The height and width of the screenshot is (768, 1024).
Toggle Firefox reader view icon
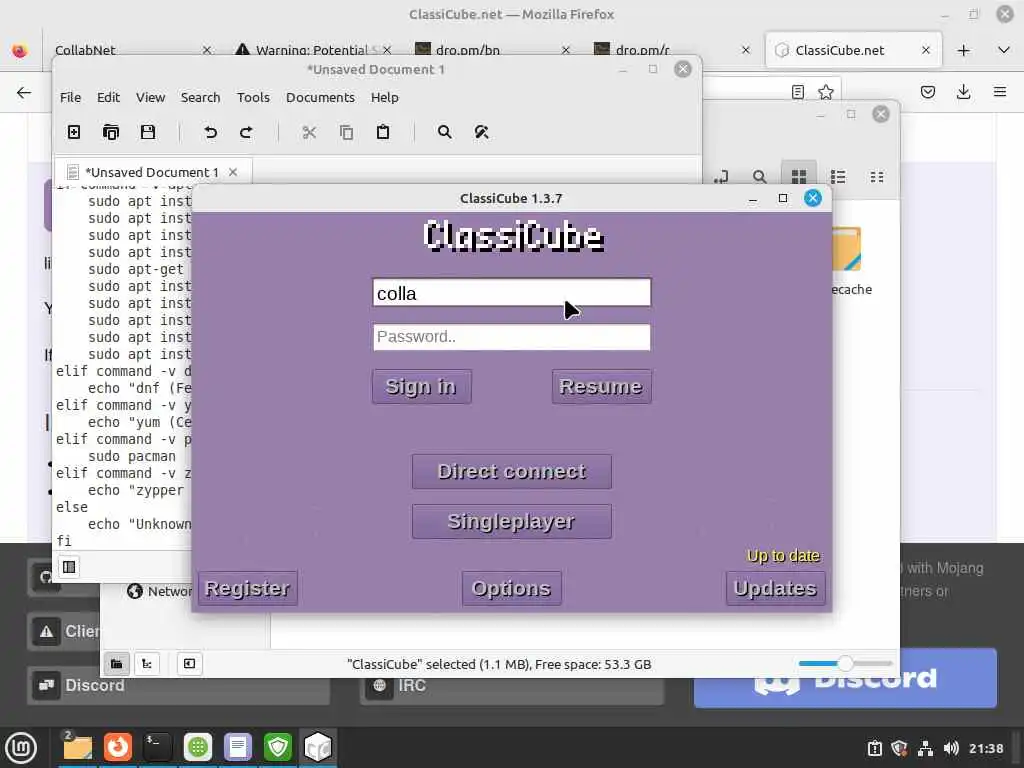tap(797, 92)
